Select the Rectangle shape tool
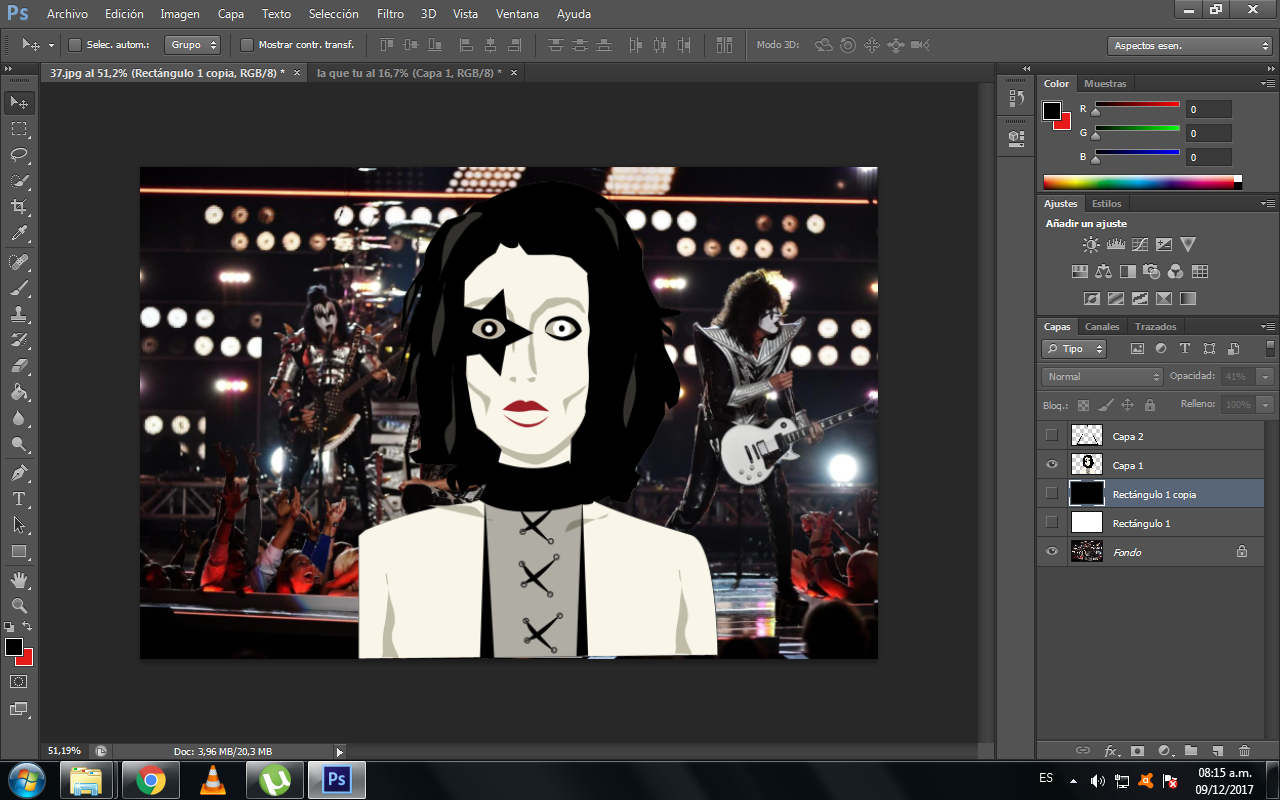This screenshot has width=1280, height=800. (x=19, y=551)
